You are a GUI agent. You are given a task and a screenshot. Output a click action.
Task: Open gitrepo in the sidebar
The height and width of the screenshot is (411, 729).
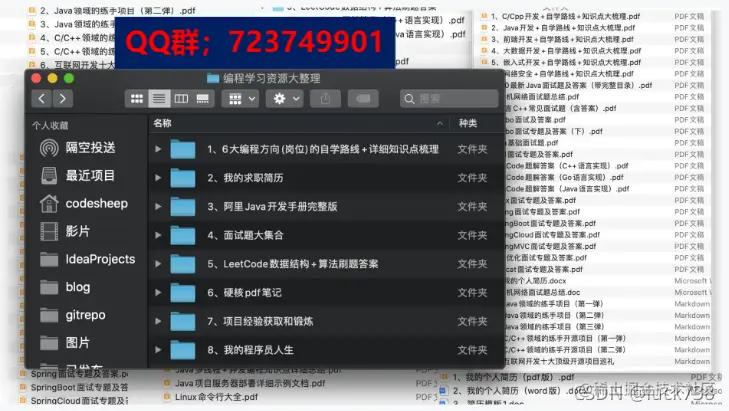pos(73,315)
